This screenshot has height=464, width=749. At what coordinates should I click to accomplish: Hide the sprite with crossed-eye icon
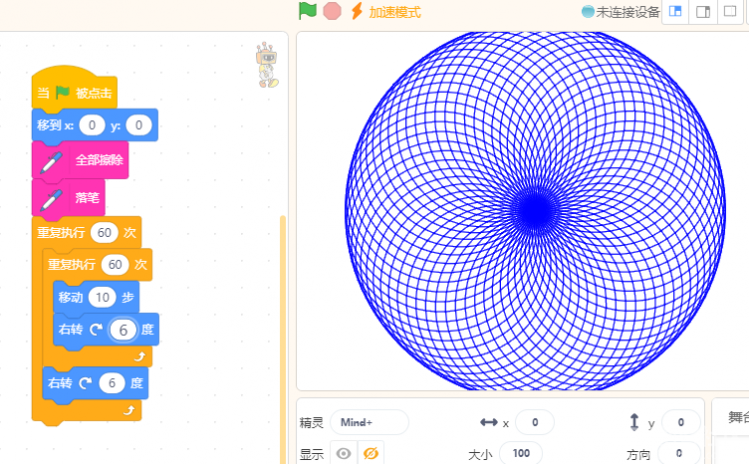click(x=371, y=453)
